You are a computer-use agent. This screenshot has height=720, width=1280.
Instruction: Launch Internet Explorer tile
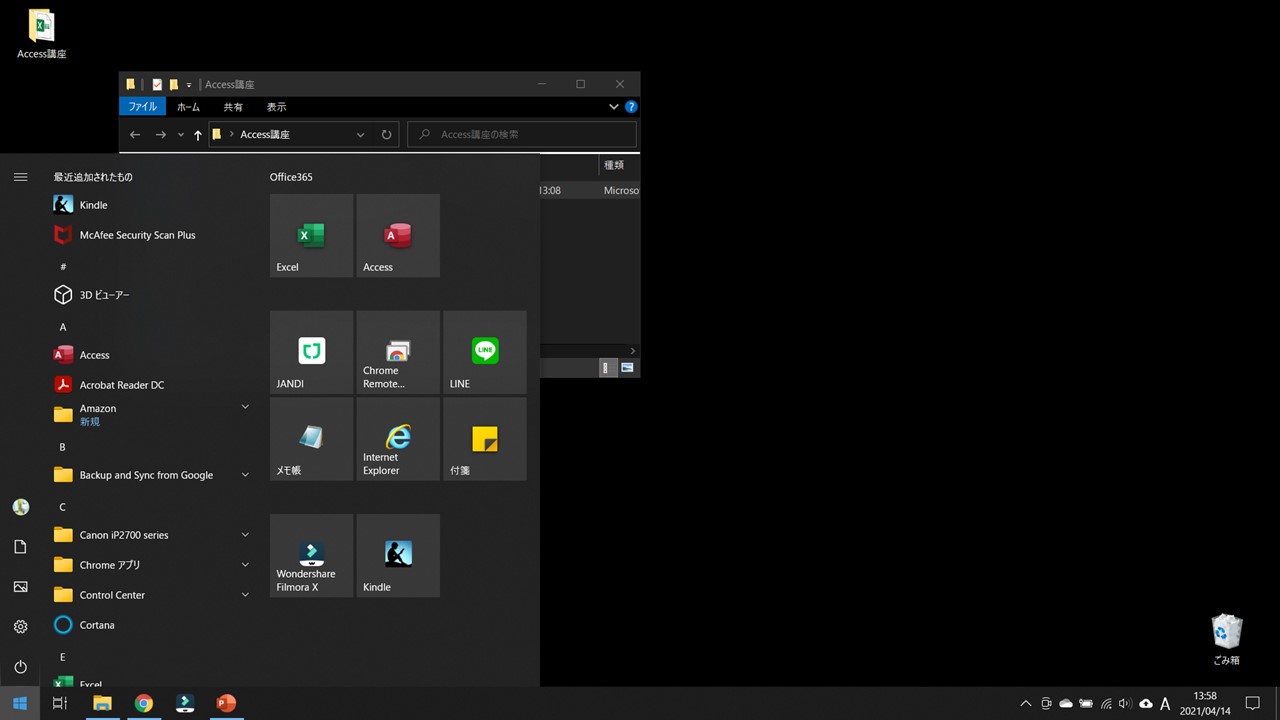(398, 439)
